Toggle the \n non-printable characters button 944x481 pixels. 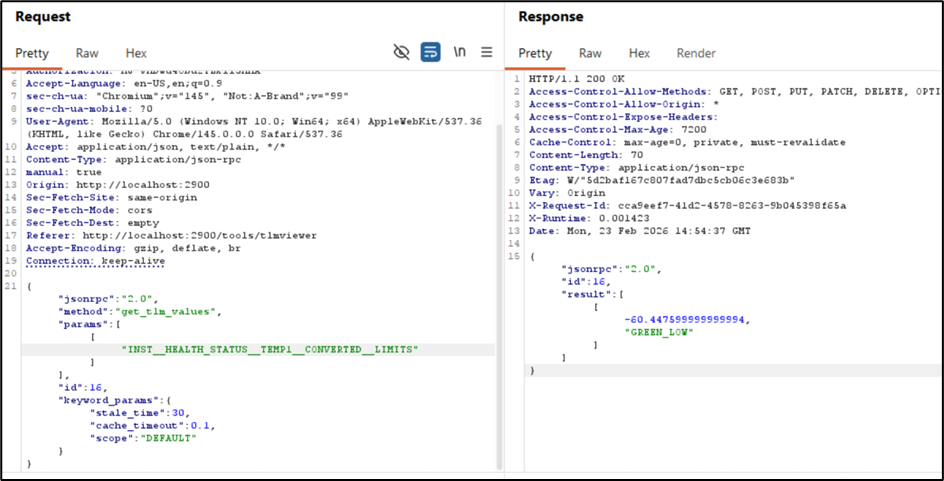coord(459,52)
